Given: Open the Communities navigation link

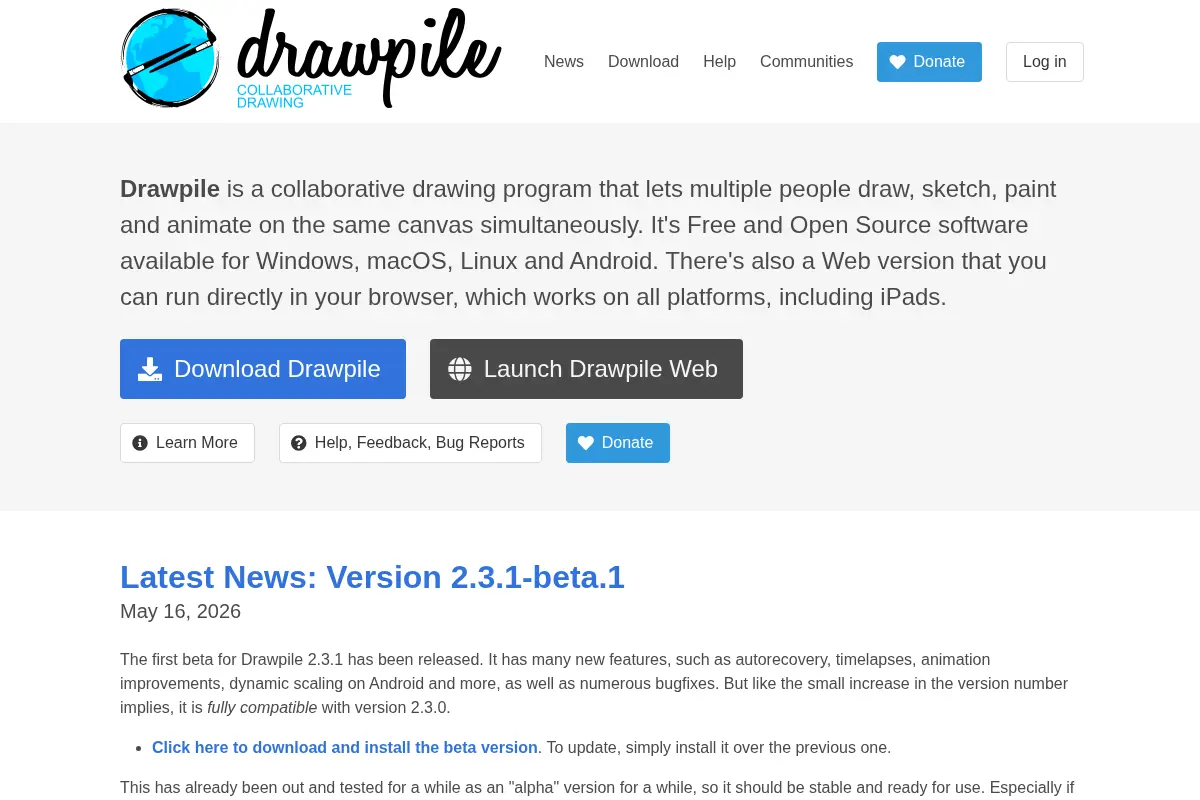Looking at the screenshot, I should pyautogui.click(x=806, y=62).
